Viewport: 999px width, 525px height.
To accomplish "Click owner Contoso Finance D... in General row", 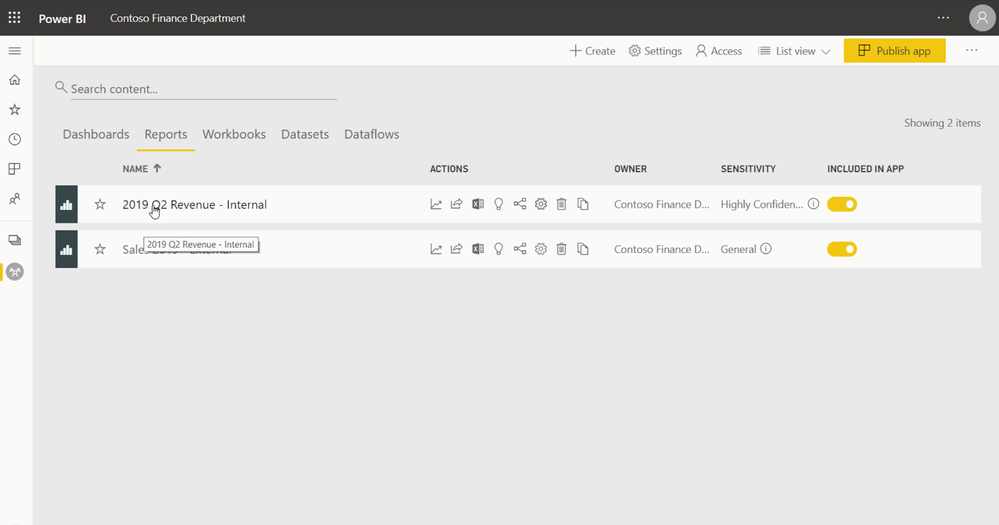I will click(x=661, y=249).
